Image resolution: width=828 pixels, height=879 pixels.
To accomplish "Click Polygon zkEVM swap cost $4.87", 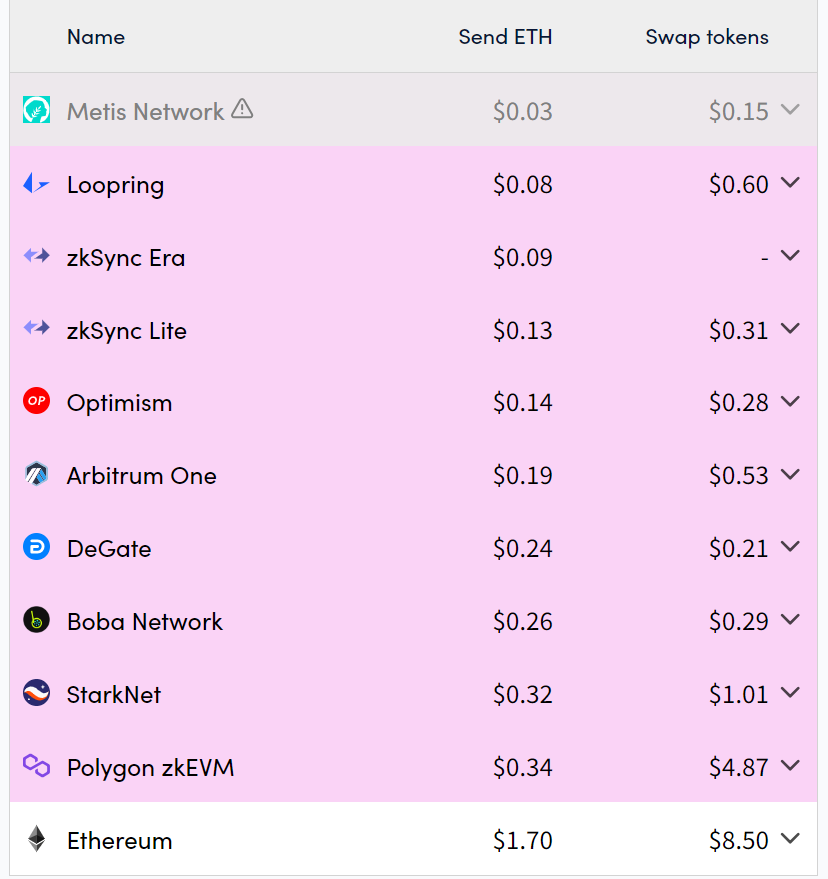I will pyautogui.click(x=738, y=768).
